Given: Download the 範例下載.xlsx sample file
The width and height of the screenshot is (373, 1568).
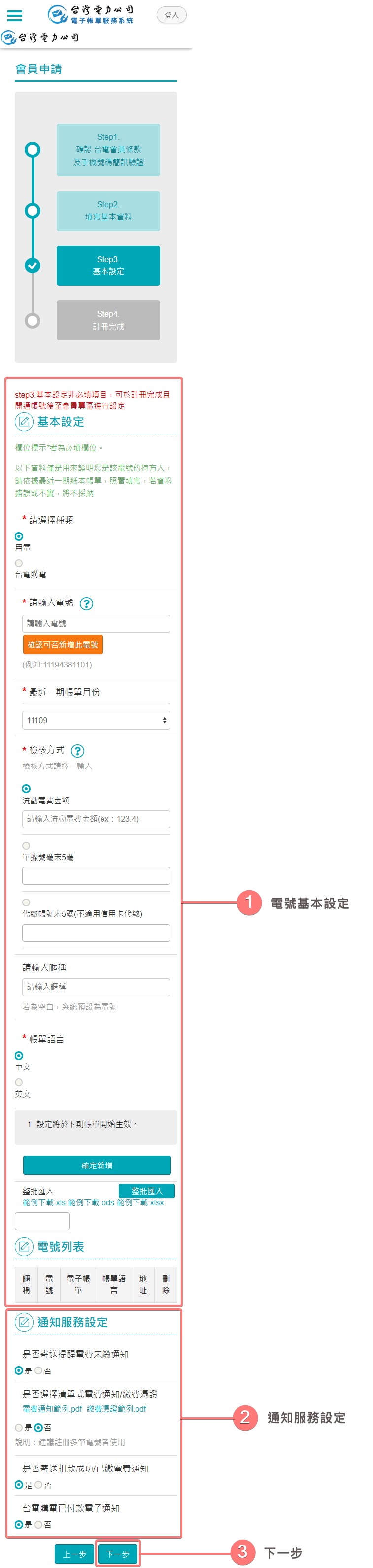Looking at the screenshot, I should tap(140, 1203).
